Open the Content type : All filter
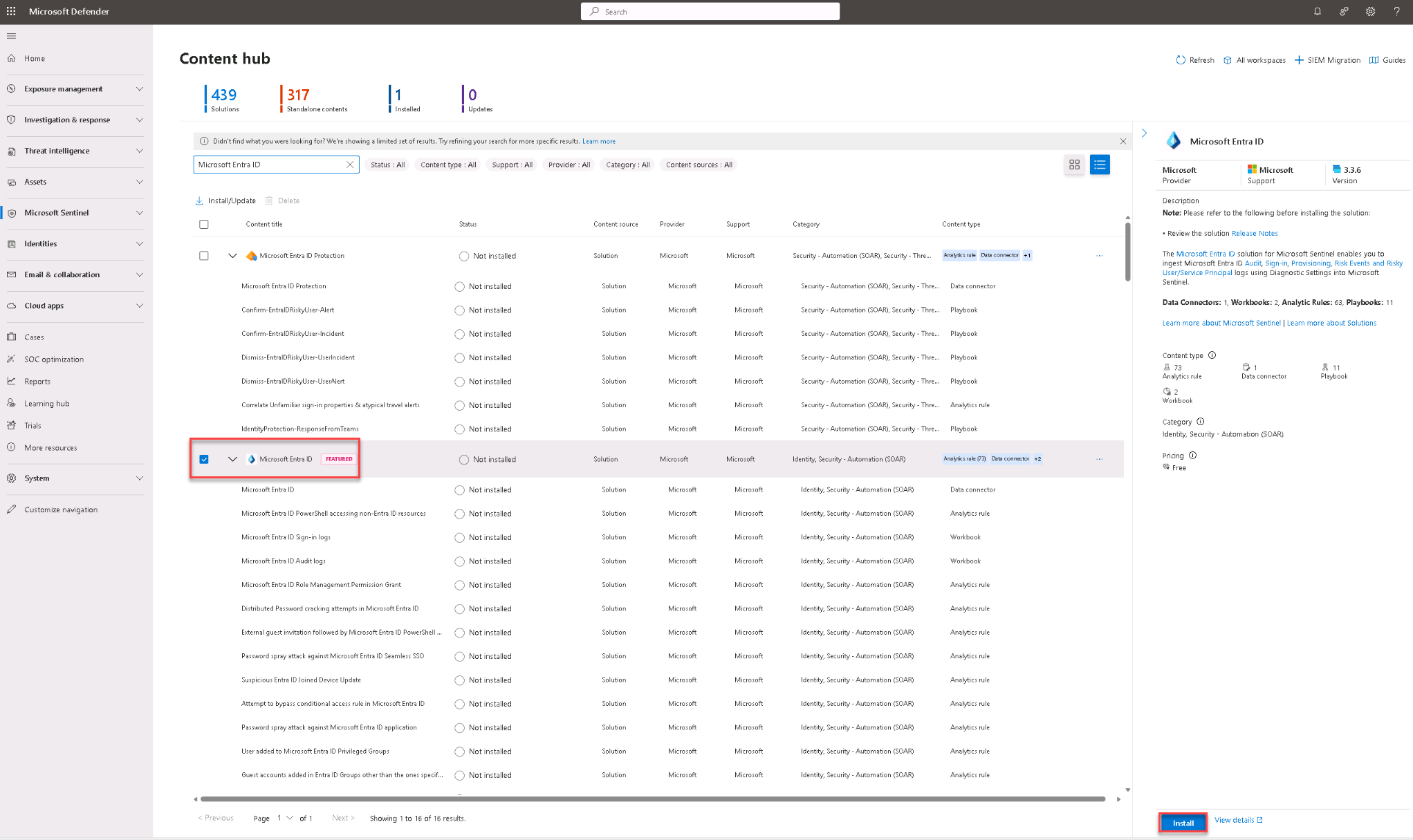Image resolution: width=1413 pixels, height=840 pixels. pyautogui.click(x=448, y=165)
